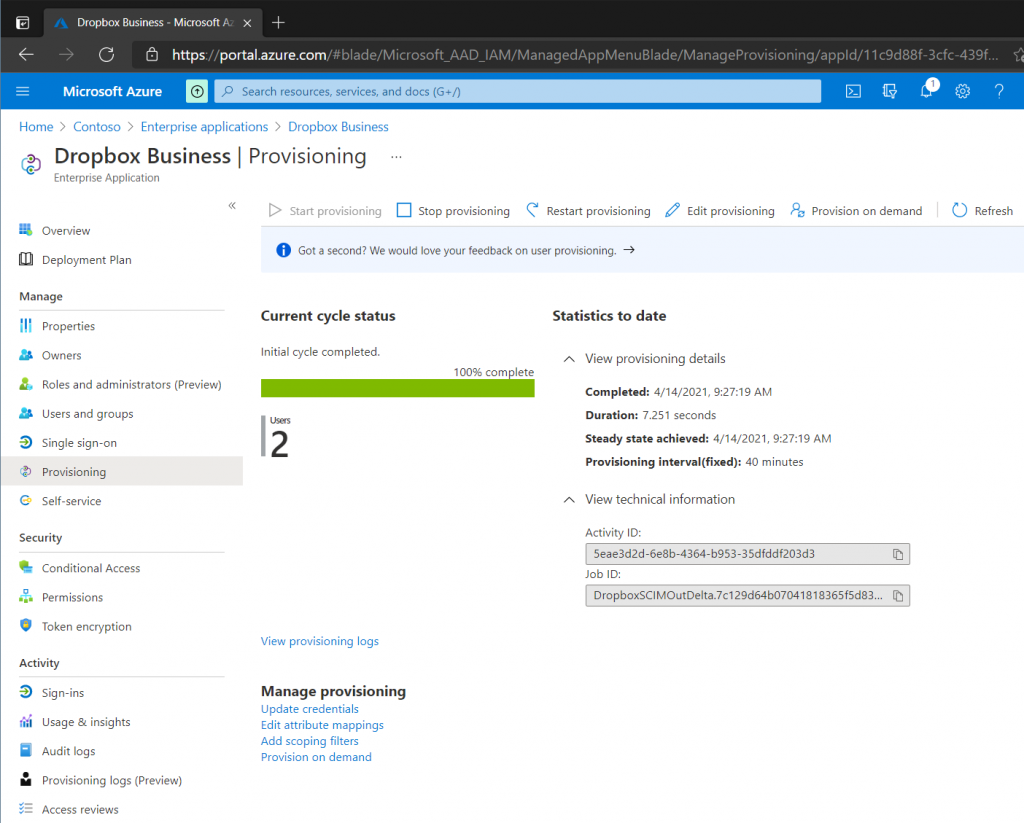The height and width of the screenshot is (823, 1024).
Task: Copy the Activity ID to clipboard
Action: click(x=898, y=554)
